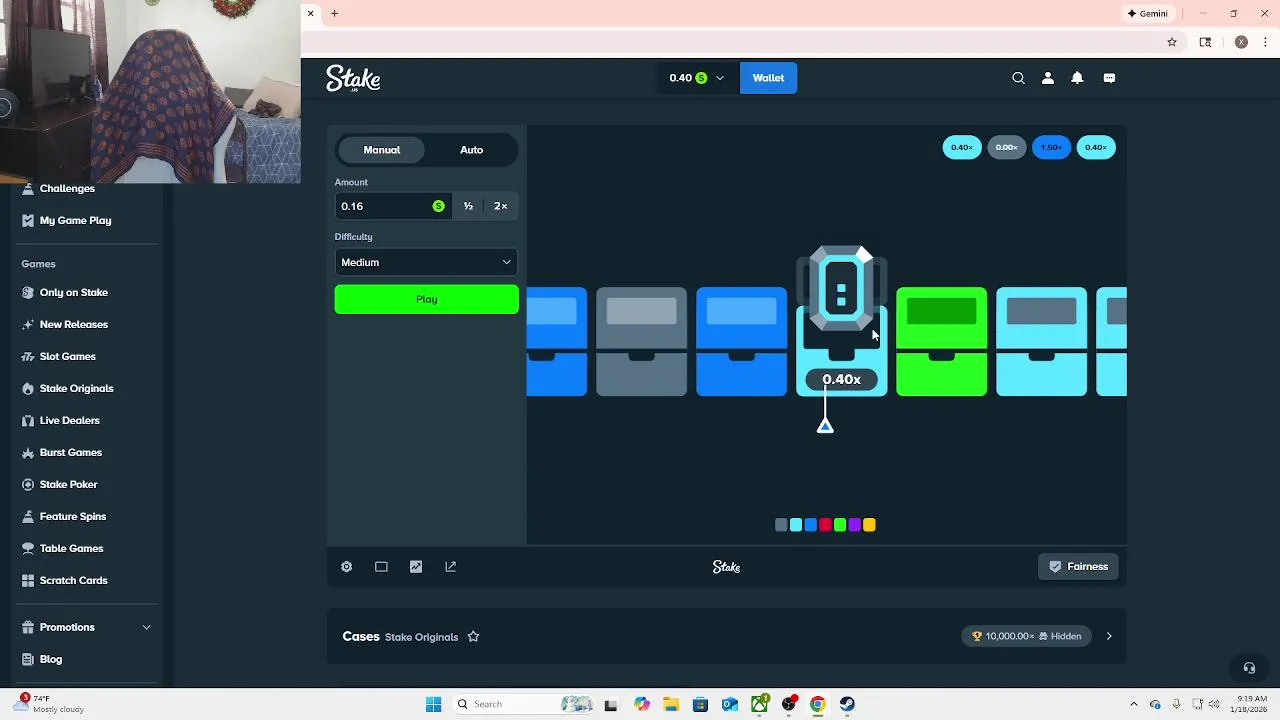Switch to Chrome on taskbar

tap(818, 704)
